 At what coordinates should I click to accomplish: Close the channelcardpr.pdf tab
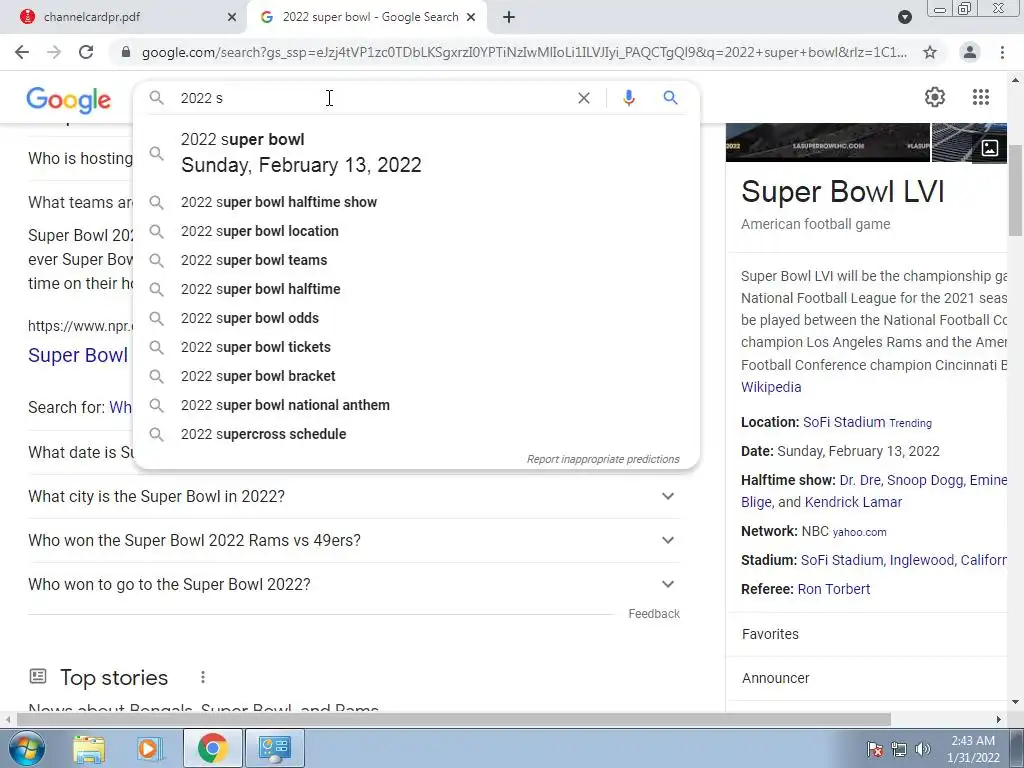[x=232, y=17]
